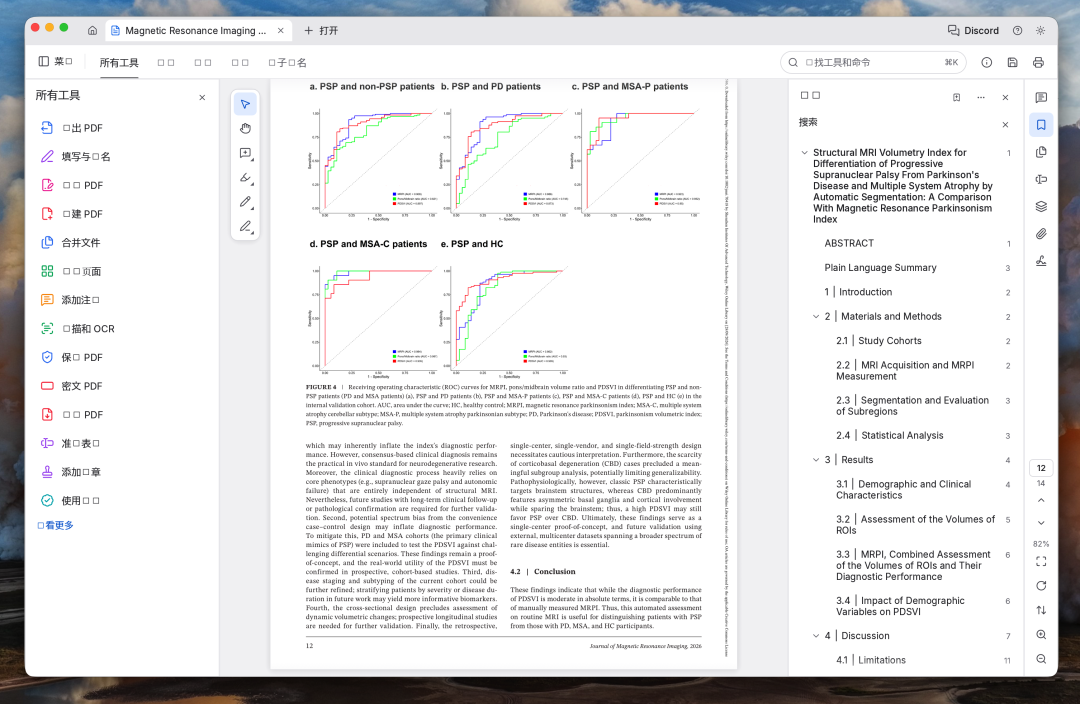Jump to 3.2 Assessment of the Volumes bookmark
The width and height of the screenshot is (1080, 704).
915,524
